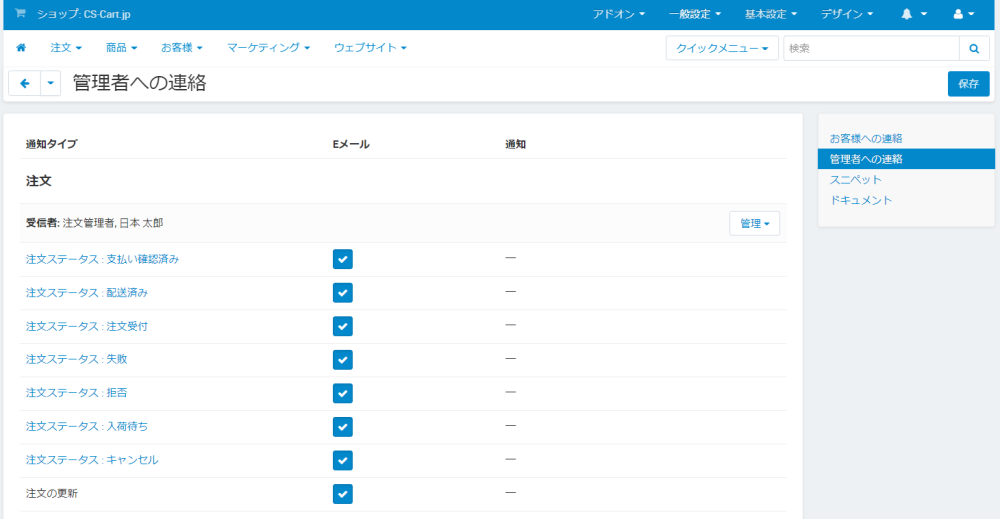Open the 商品 menu
1000x519 pixels.
pos(122,48)
